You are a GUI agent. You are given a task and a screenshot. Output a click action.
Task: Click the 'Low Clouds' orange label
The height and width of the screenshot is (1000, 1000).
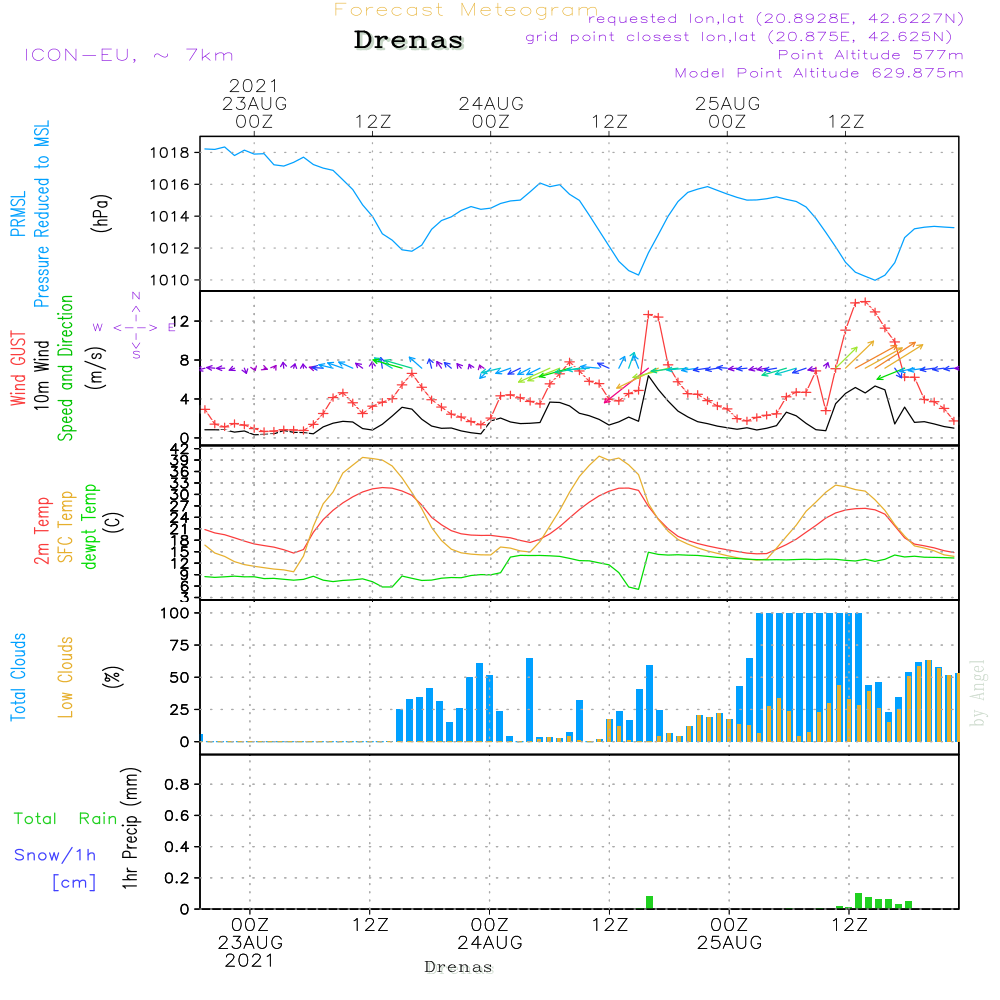66,677
